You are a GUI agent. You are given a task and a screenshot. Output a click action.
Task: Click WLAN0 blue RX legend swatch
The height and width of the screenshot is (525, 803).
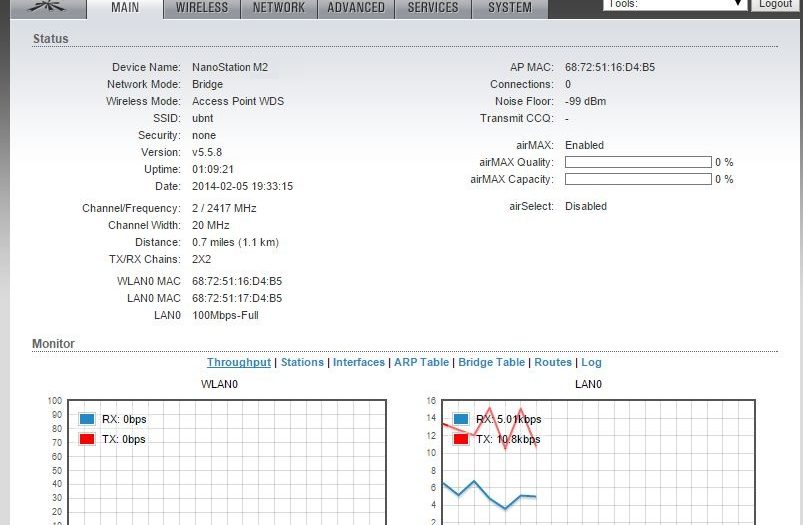[x=87, y=419]
